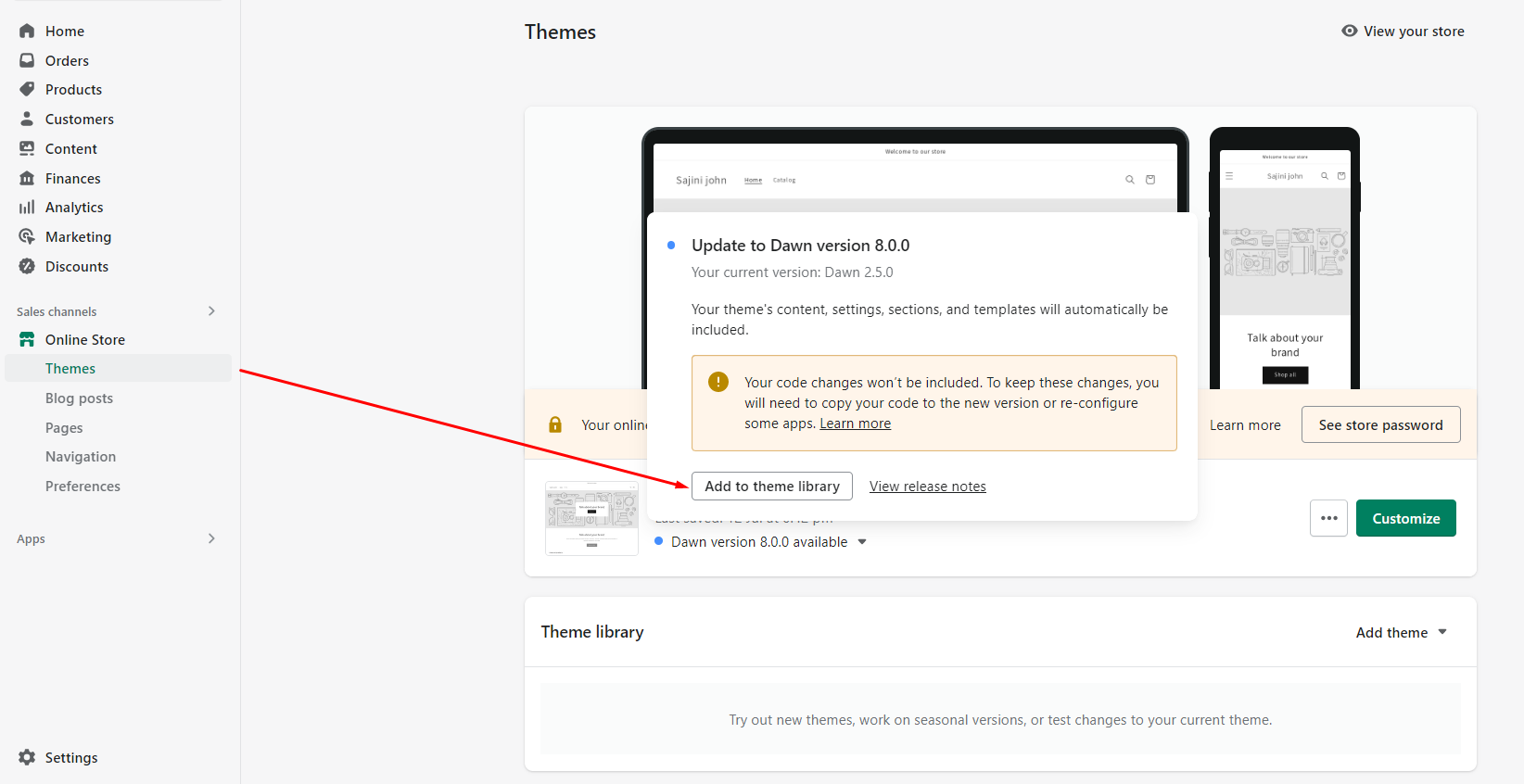
Task: Click Update to Dawn version 8.0.0 heading
Action: [801, 246]
